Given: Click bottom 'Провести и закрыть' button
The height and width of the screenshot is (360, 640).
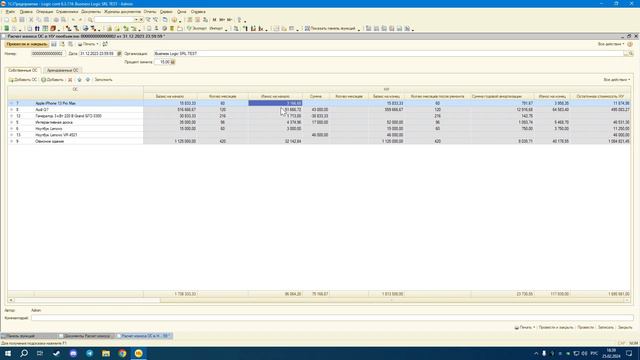Looking at the screenshot, I should coord(556,327).
